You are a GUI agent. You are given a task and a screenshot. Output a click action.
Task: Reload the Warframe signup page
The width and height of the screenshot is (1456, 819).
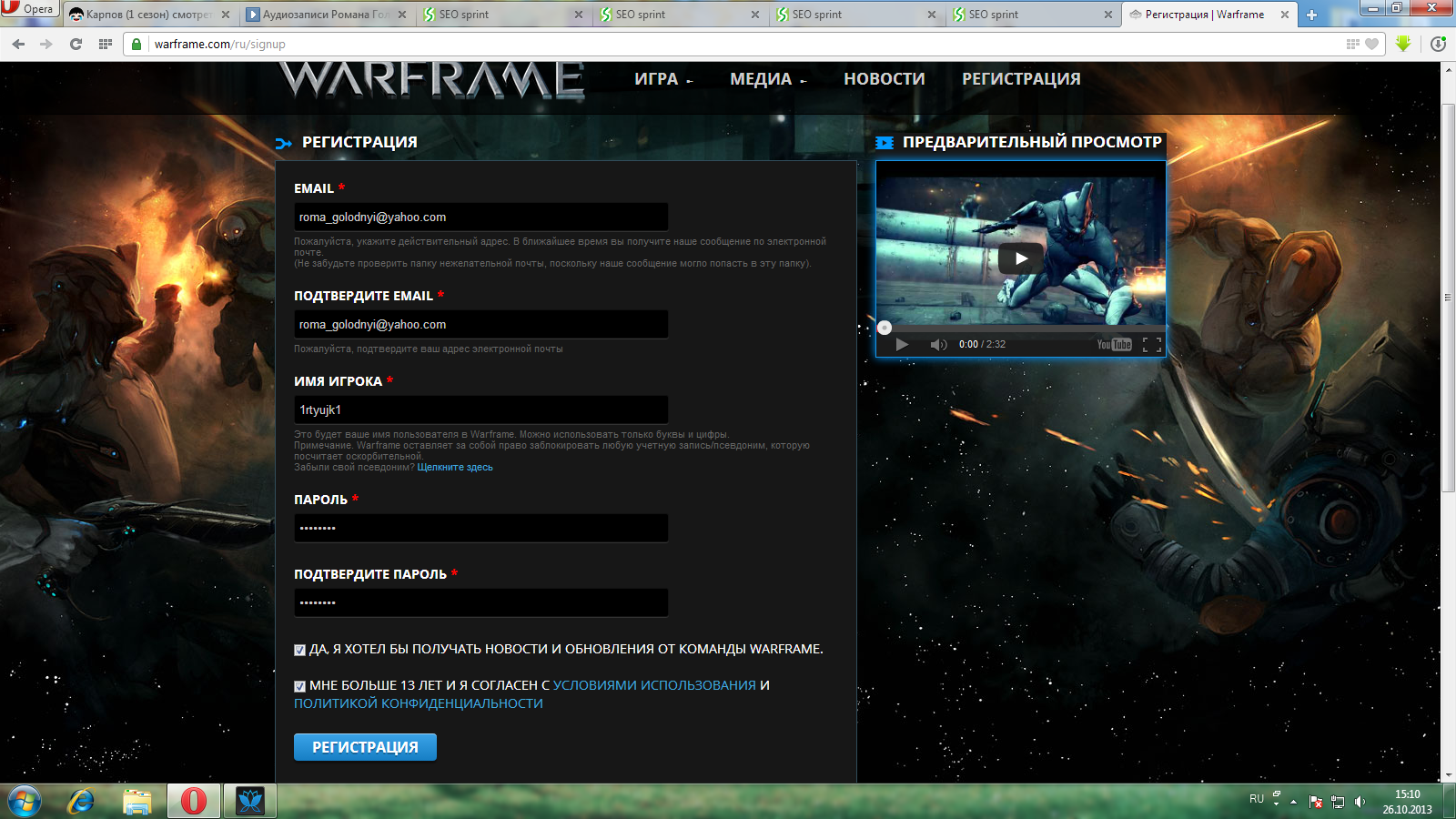pos(76,44)
